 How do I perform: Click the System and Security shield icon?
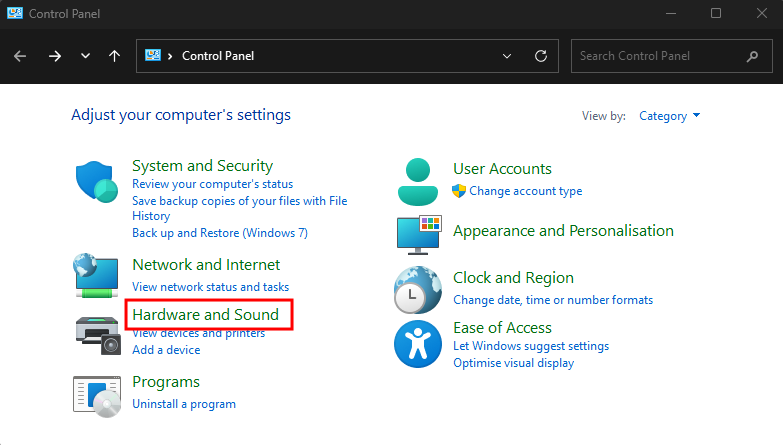coord(97,182)
